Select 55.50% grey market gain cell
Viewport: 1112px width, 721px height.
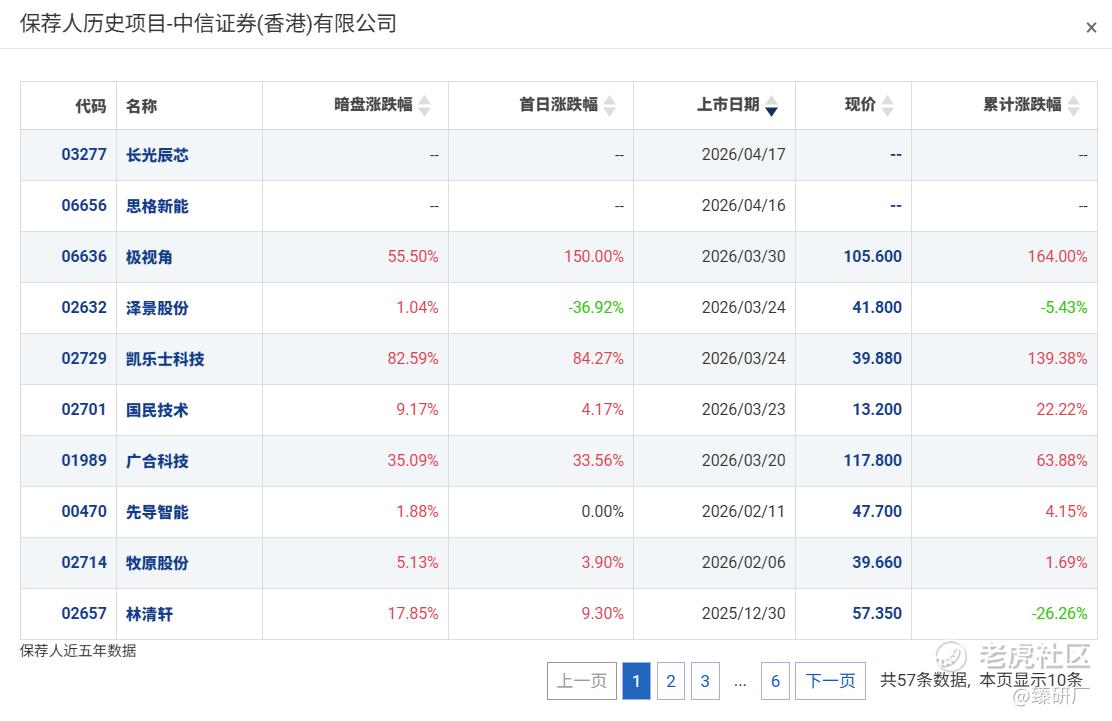point(413,257)
